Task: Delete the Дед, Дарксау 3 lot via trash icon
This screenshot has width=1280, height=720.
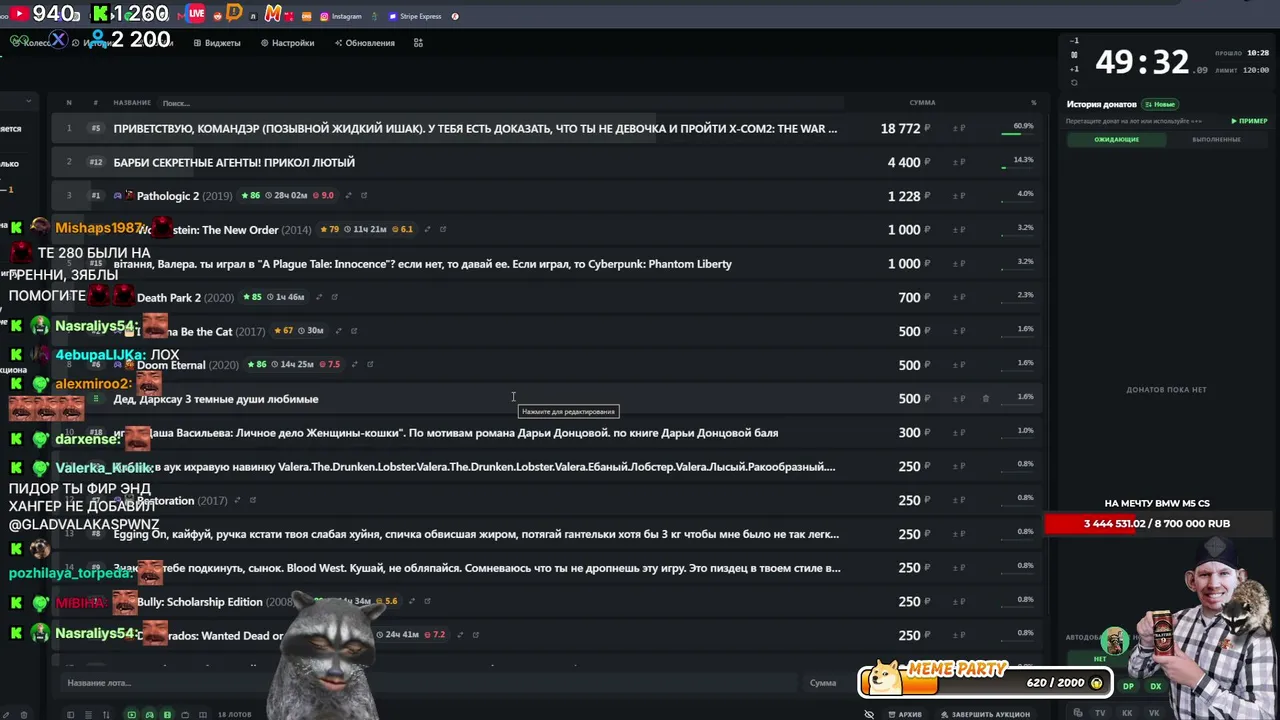Action: point(985,398)
